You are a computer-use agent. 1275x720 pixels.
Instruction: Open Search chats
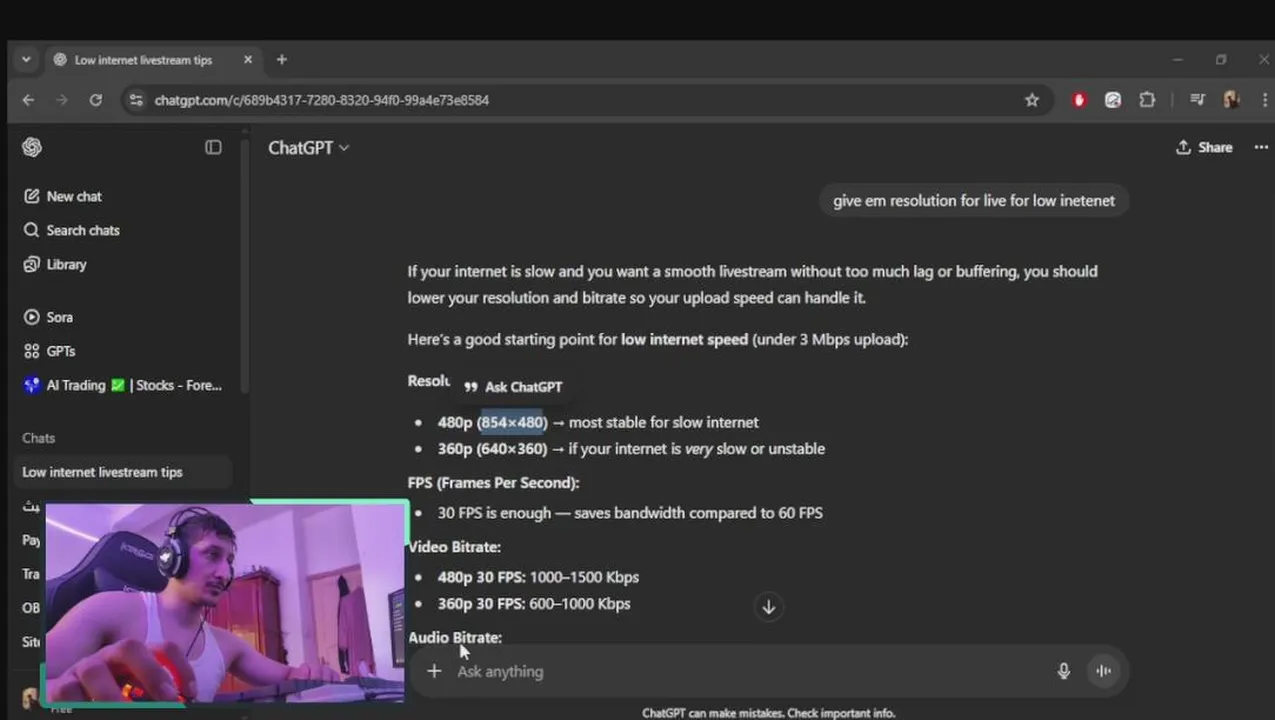pyautogui.click(x=71, y=230)
